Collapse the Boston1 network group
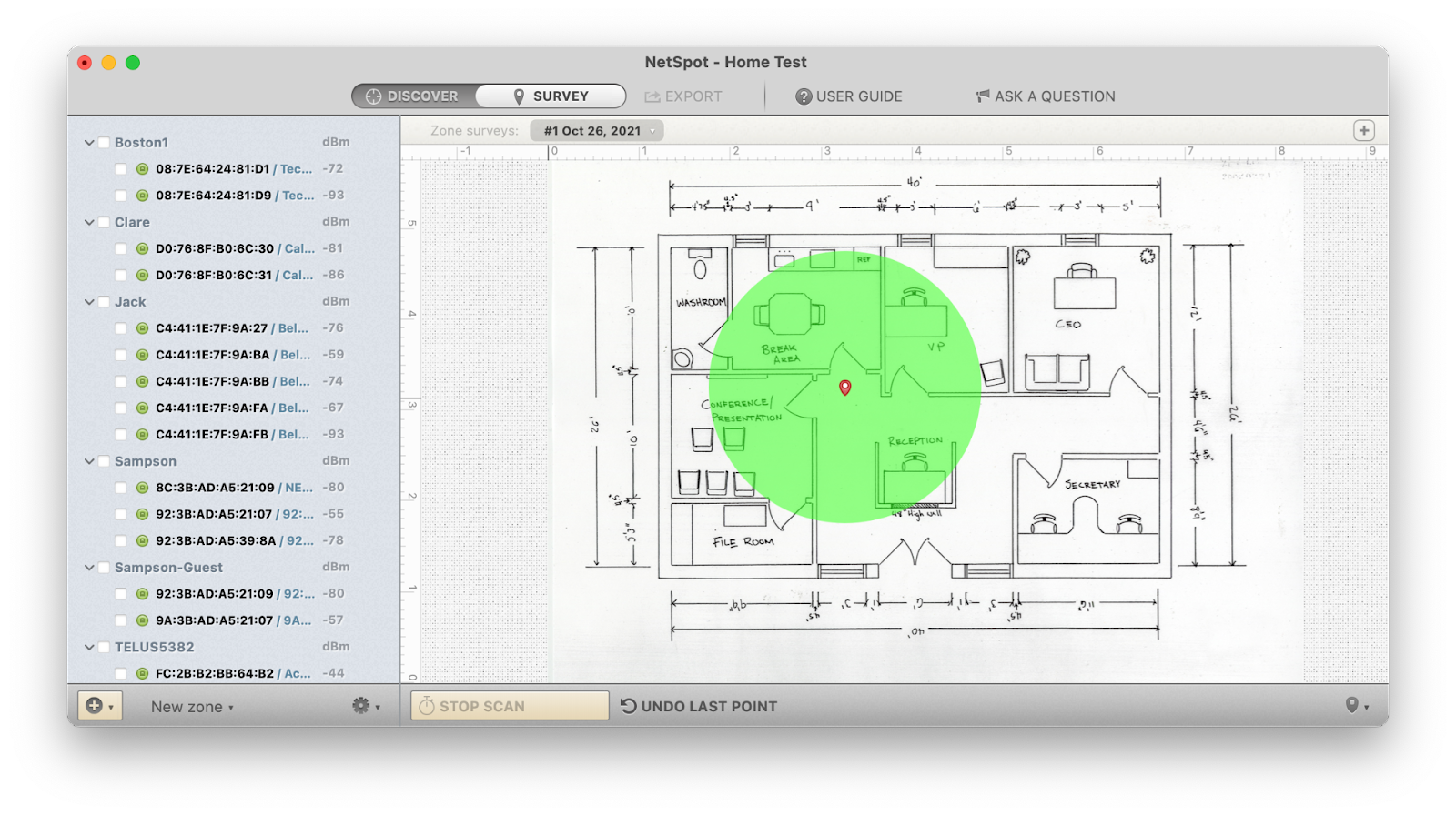The height and width of the screenshot is (816, 1456). coord(89,143)
